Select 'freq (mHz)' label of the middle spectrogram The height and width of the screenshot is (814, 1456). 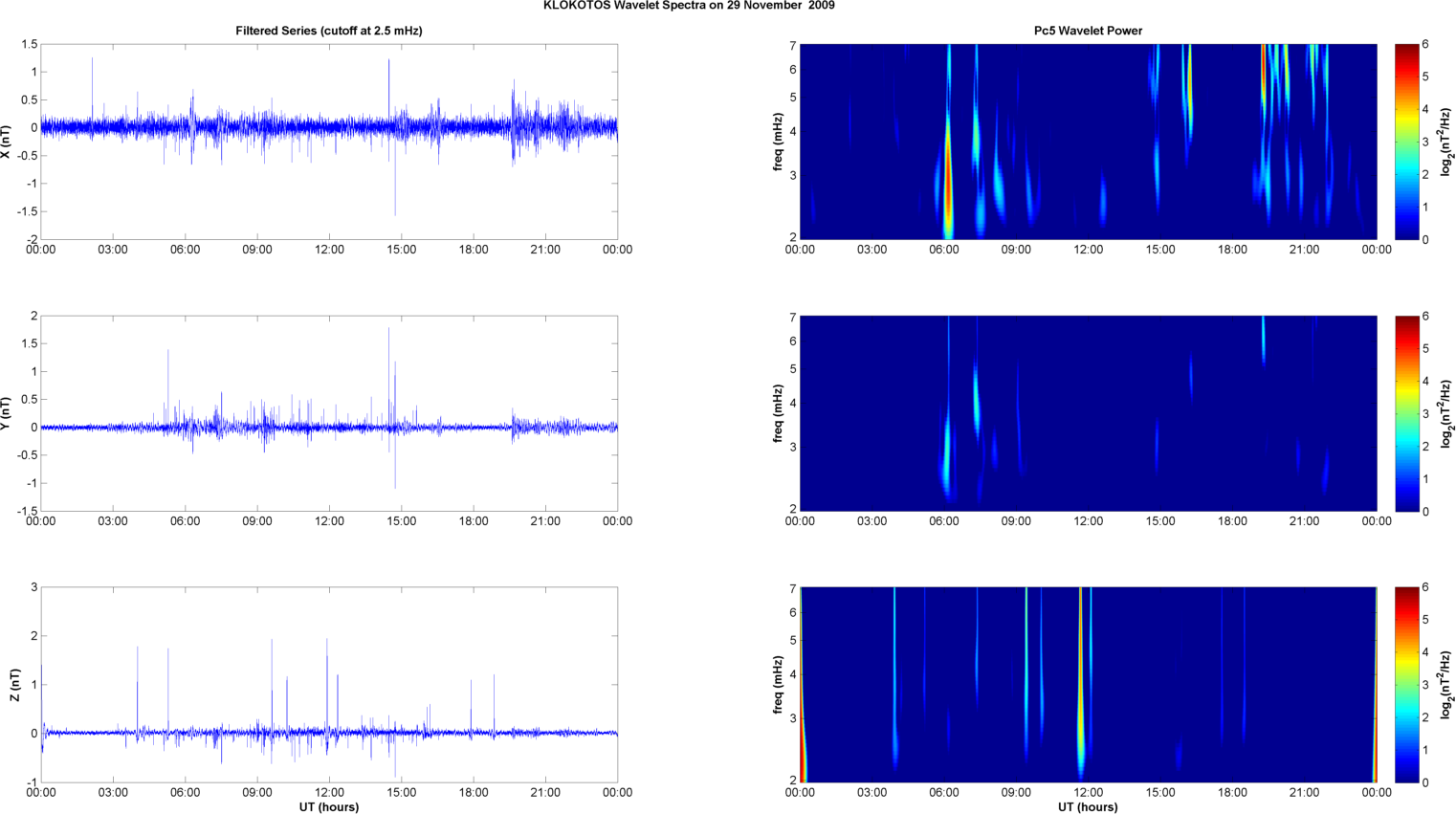[x=779, y=413]
